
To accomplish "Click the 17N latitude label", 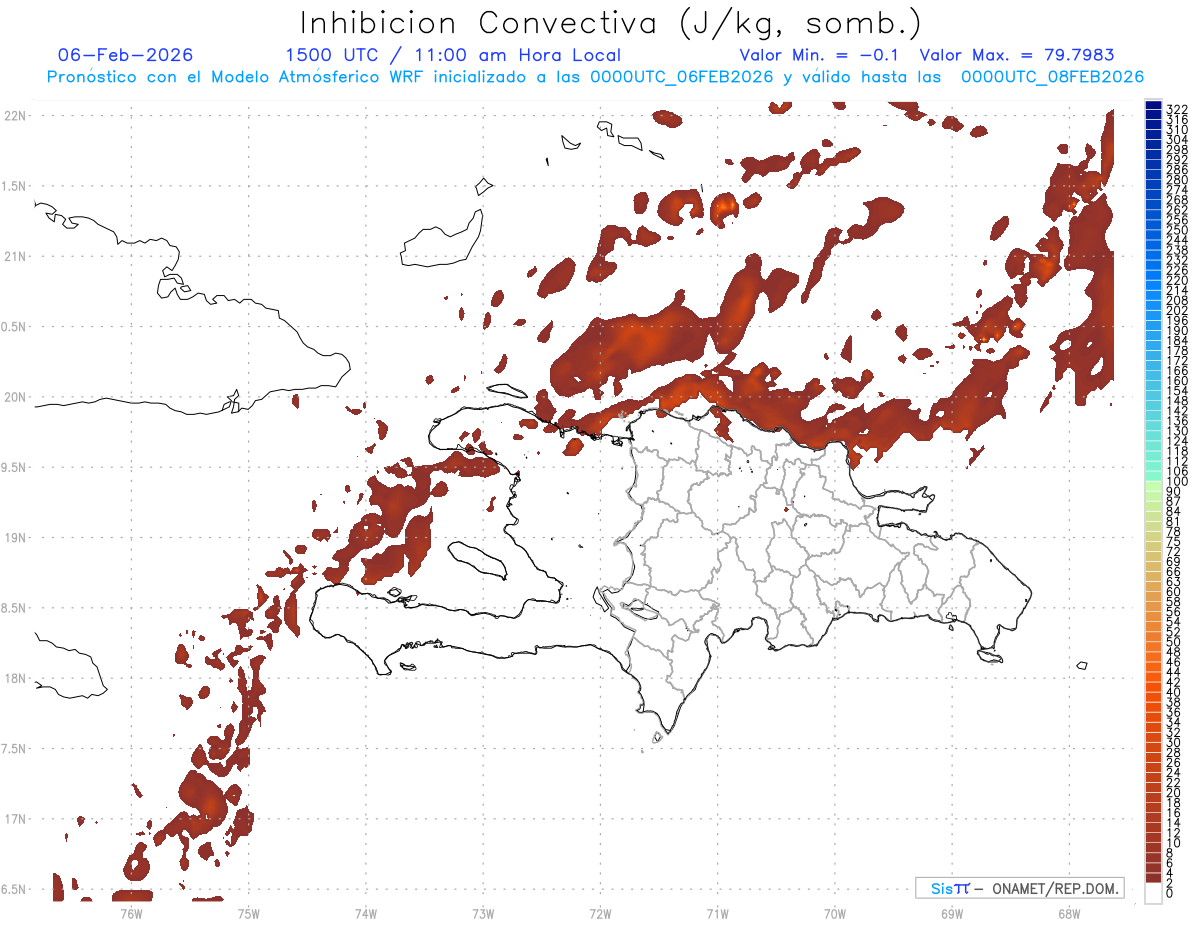I will 14,819.
